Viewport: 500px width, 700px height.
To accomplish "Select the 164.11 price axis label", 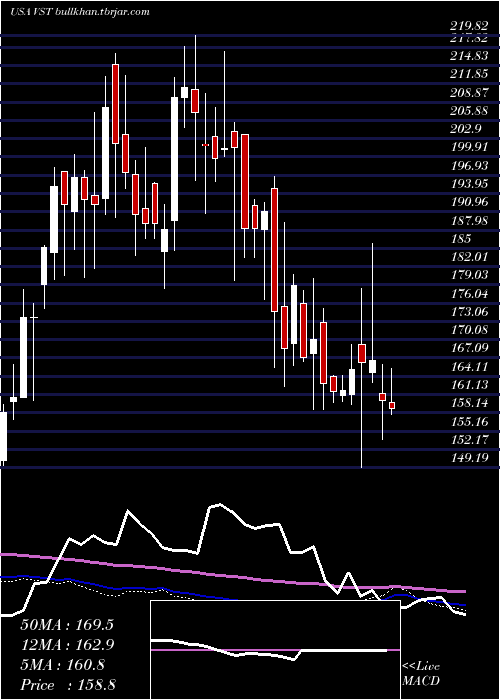I will coord(469,367).
